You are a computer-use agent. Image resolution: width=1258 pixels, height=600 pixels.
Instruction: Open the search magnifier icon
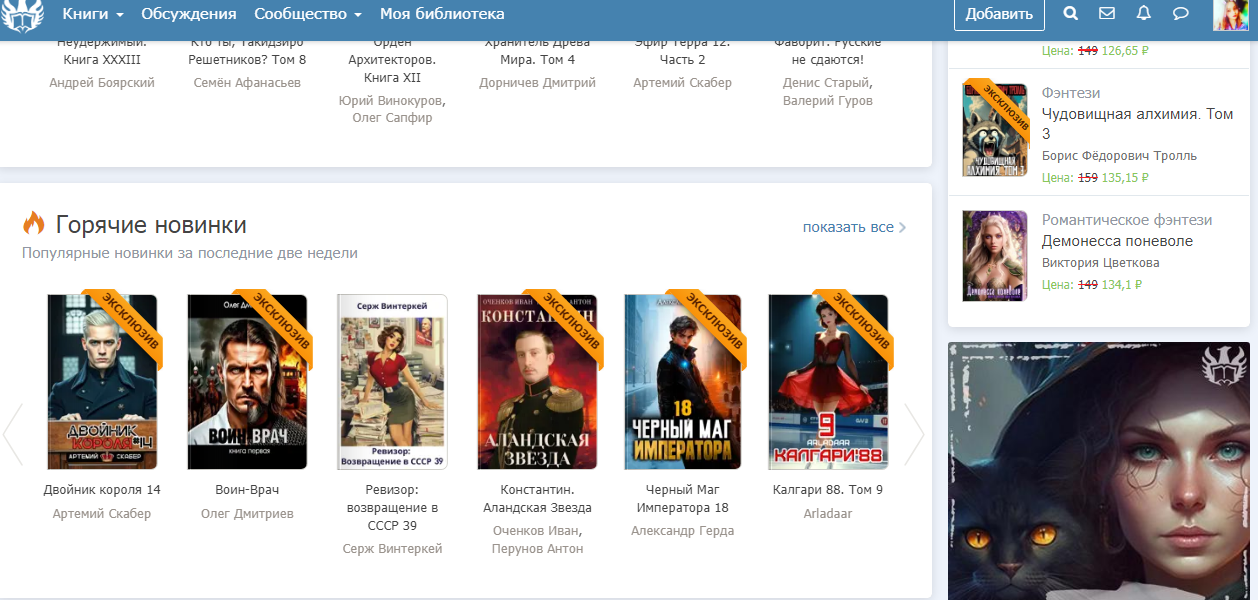click(1070, 14)
